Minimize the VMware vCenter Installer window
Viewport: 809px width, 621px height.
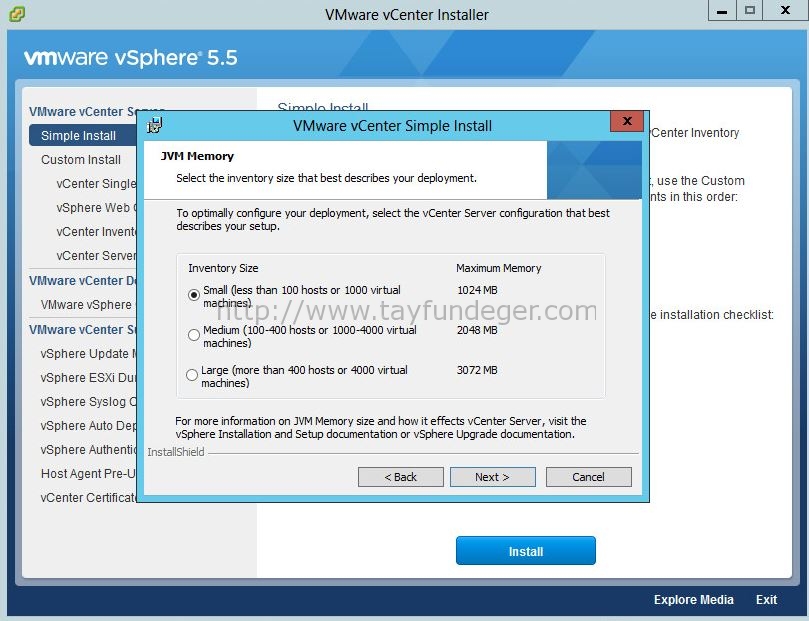722,10
